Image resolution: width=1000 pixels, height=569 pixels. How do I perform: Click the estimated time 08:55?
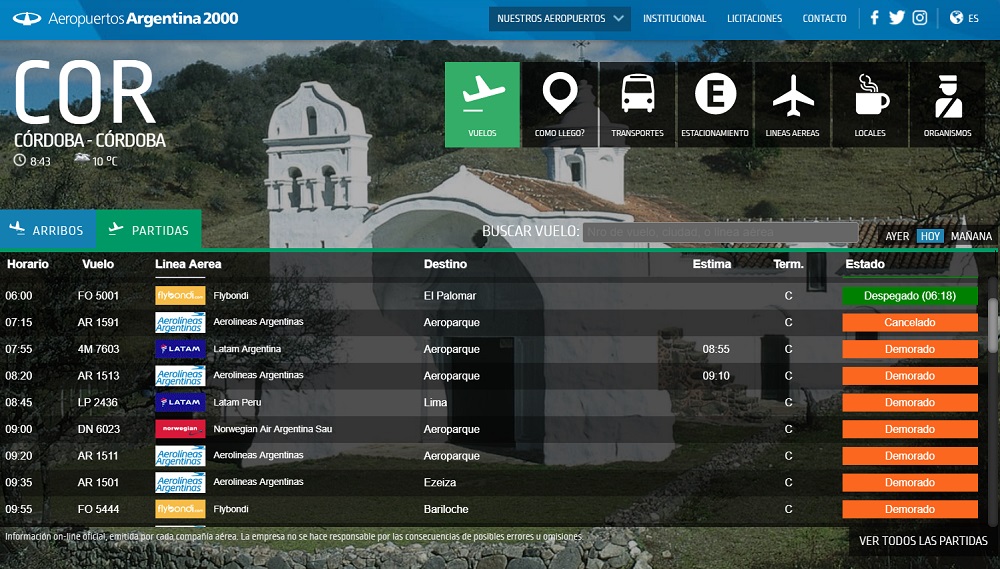[716, 349]
